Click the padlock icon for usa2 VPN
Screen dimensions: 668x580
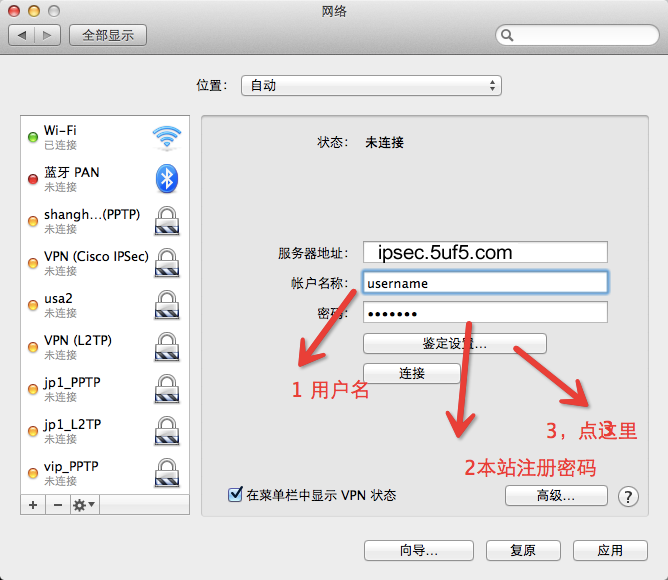pos(166,305)
